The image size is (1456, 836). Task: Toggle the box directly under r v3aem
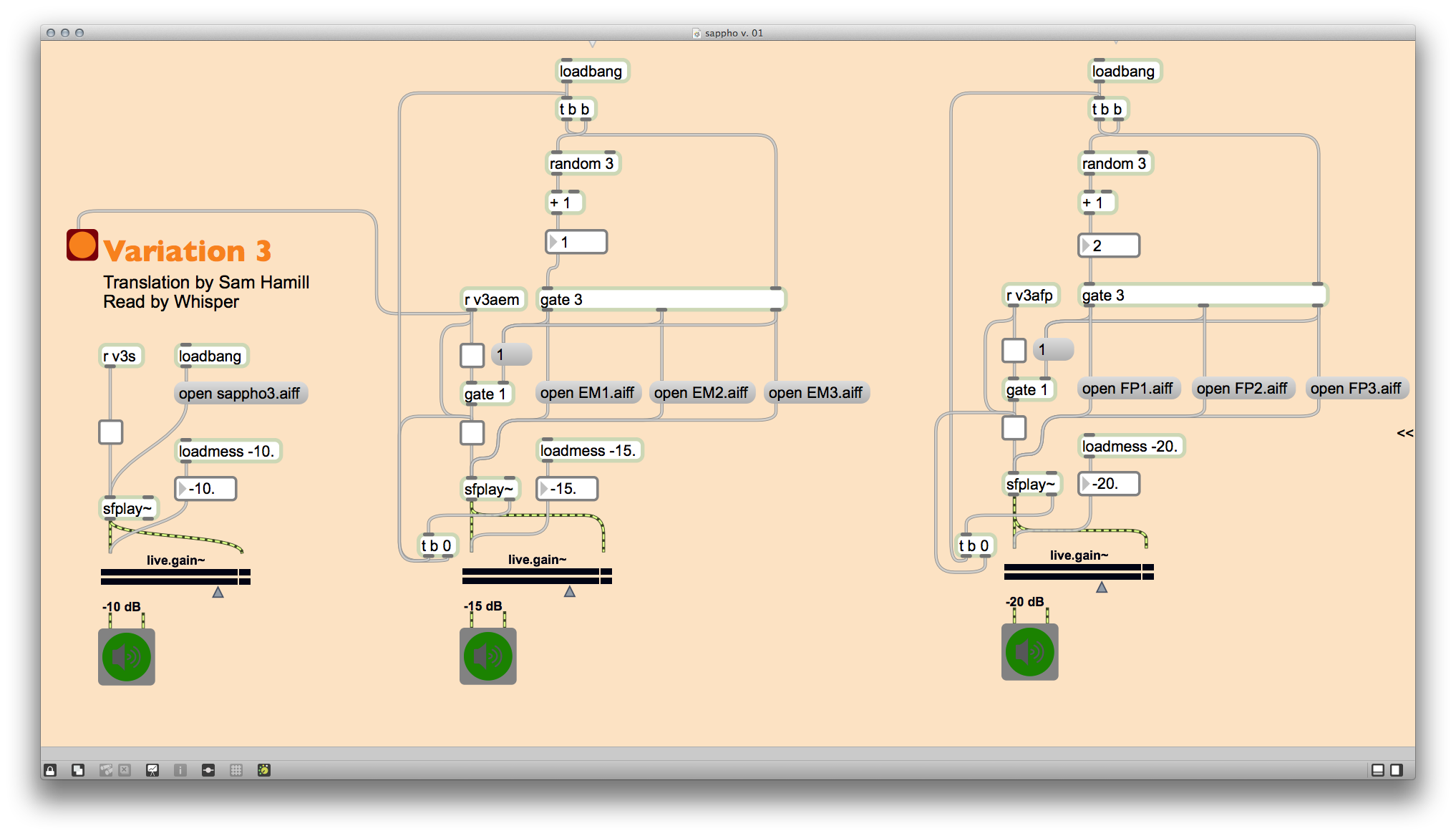[472, 355]
